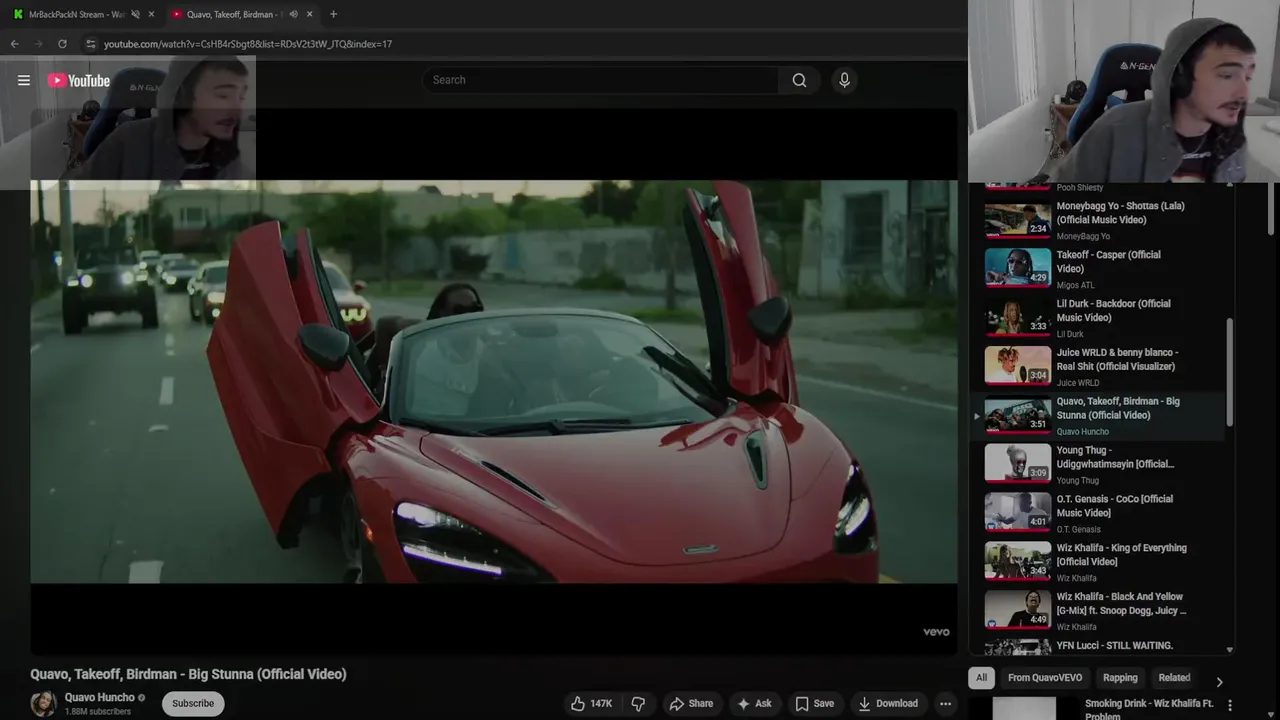Reload the current page
Screen dimensions: 1280x720
point(62,44)
